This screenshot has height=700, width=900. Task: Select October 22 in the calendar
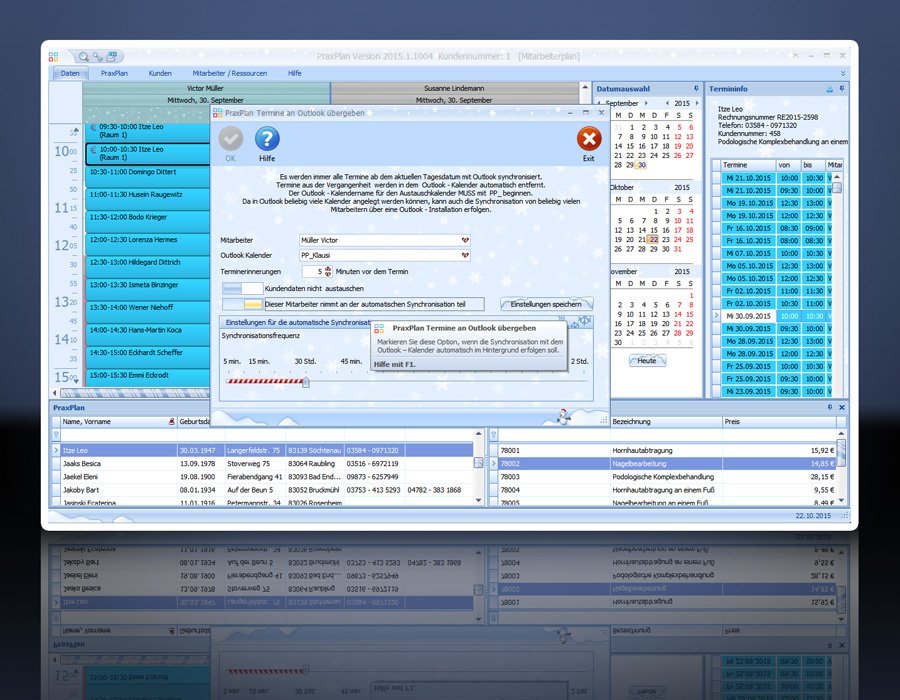(653, 239)
